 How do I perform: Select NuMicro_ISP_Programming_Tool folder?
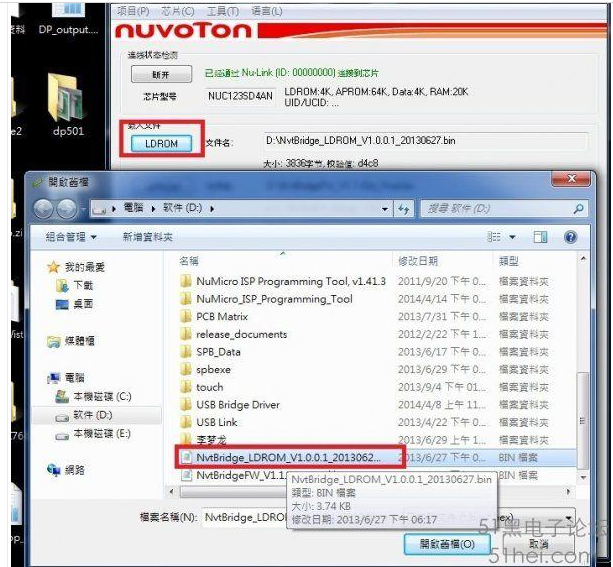(267, 299)
